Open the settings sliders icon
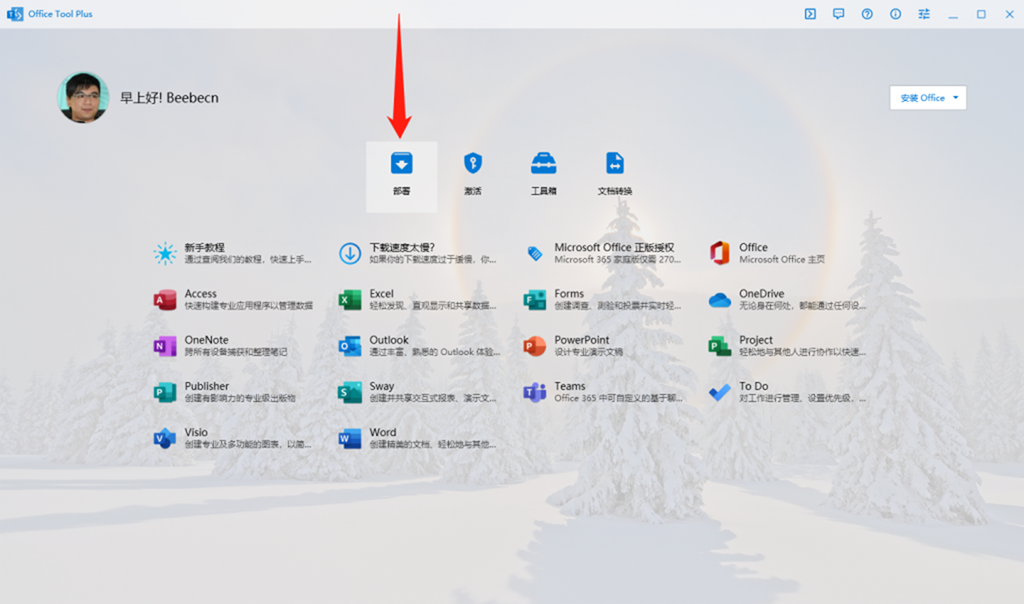 click(924, 14)
